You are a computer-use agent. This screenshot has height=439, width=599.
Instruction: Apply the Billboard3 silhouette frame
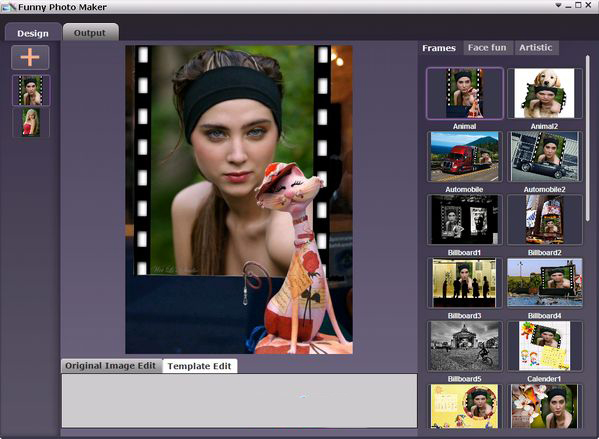point(465,283)
